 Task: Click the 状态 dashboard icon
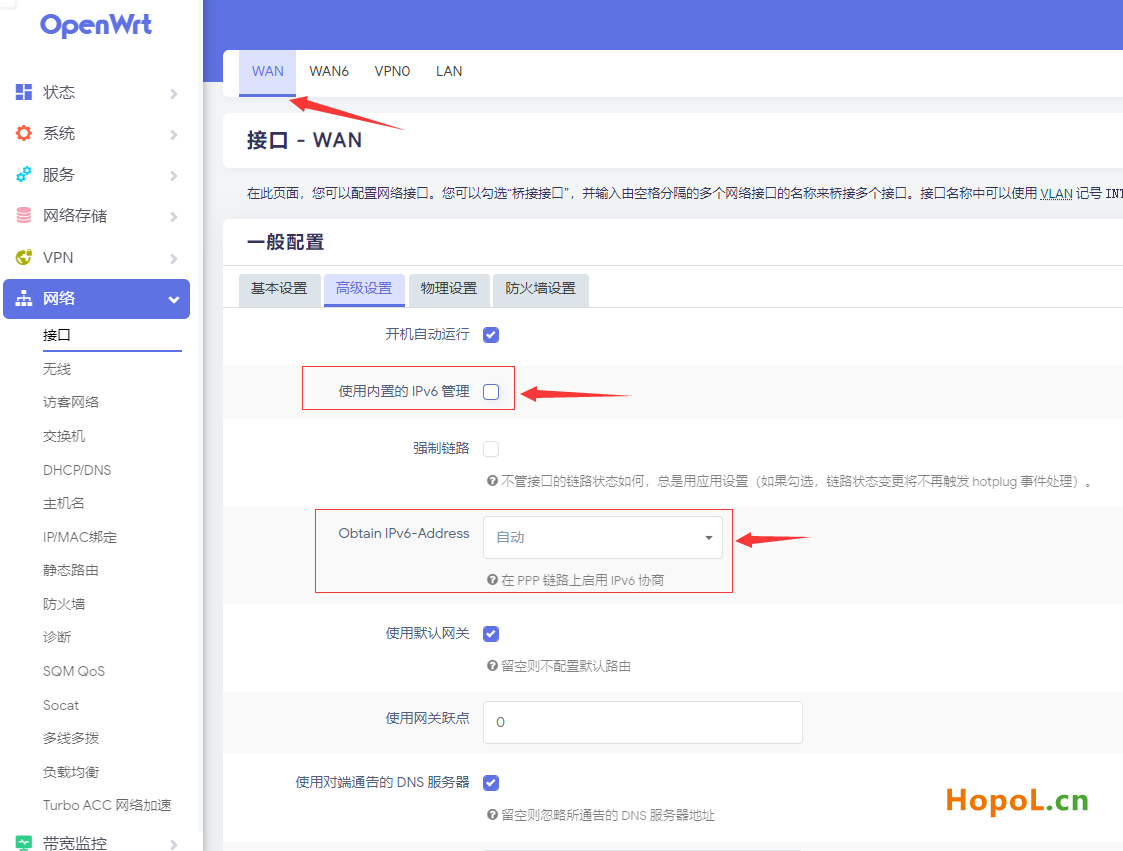pyautogui.click(x=24, y=92)
